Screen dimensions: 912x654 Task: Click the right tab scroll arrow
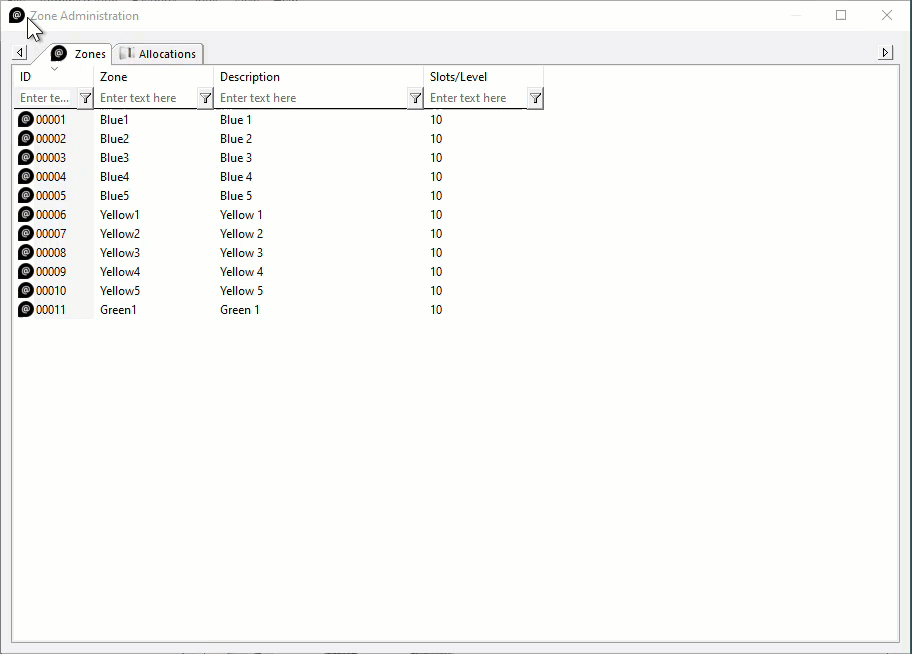coord(885,53)
